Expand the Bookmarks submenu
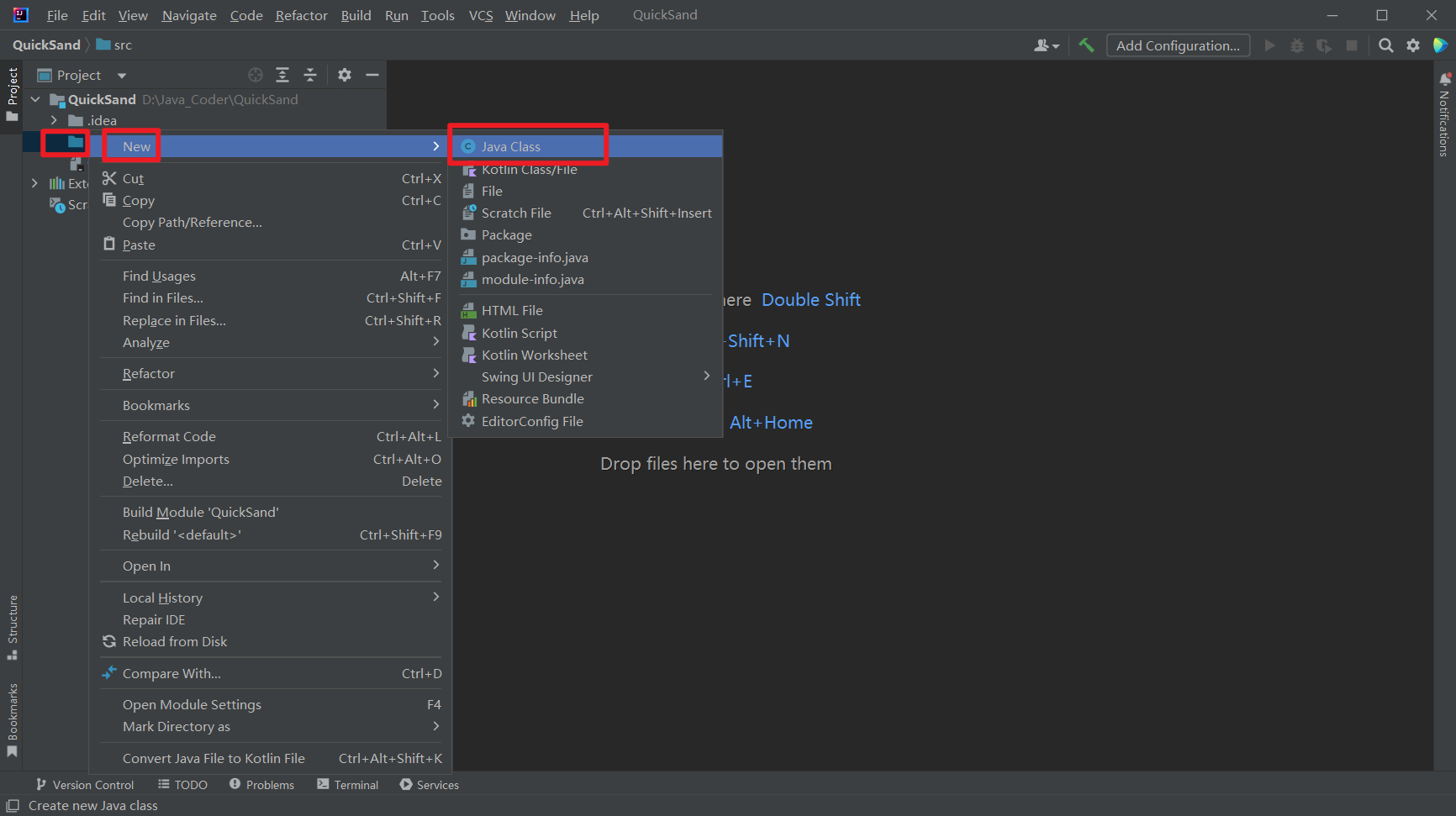The image size is (1456, 816). pyautogui.click(x=271, y=405)
